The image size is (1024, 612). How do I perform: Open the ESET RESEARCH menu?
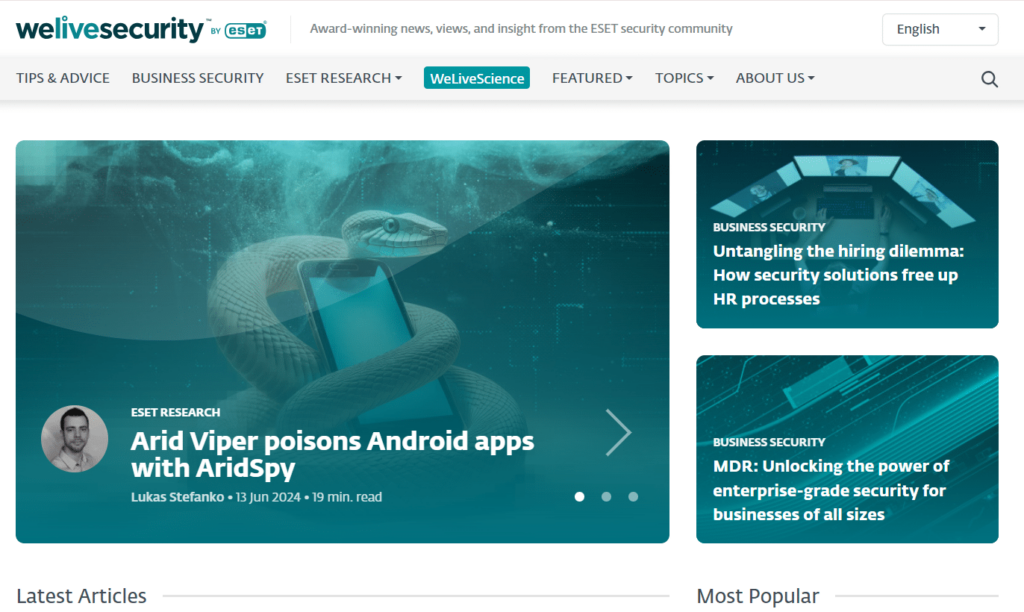tap(343, 77)
